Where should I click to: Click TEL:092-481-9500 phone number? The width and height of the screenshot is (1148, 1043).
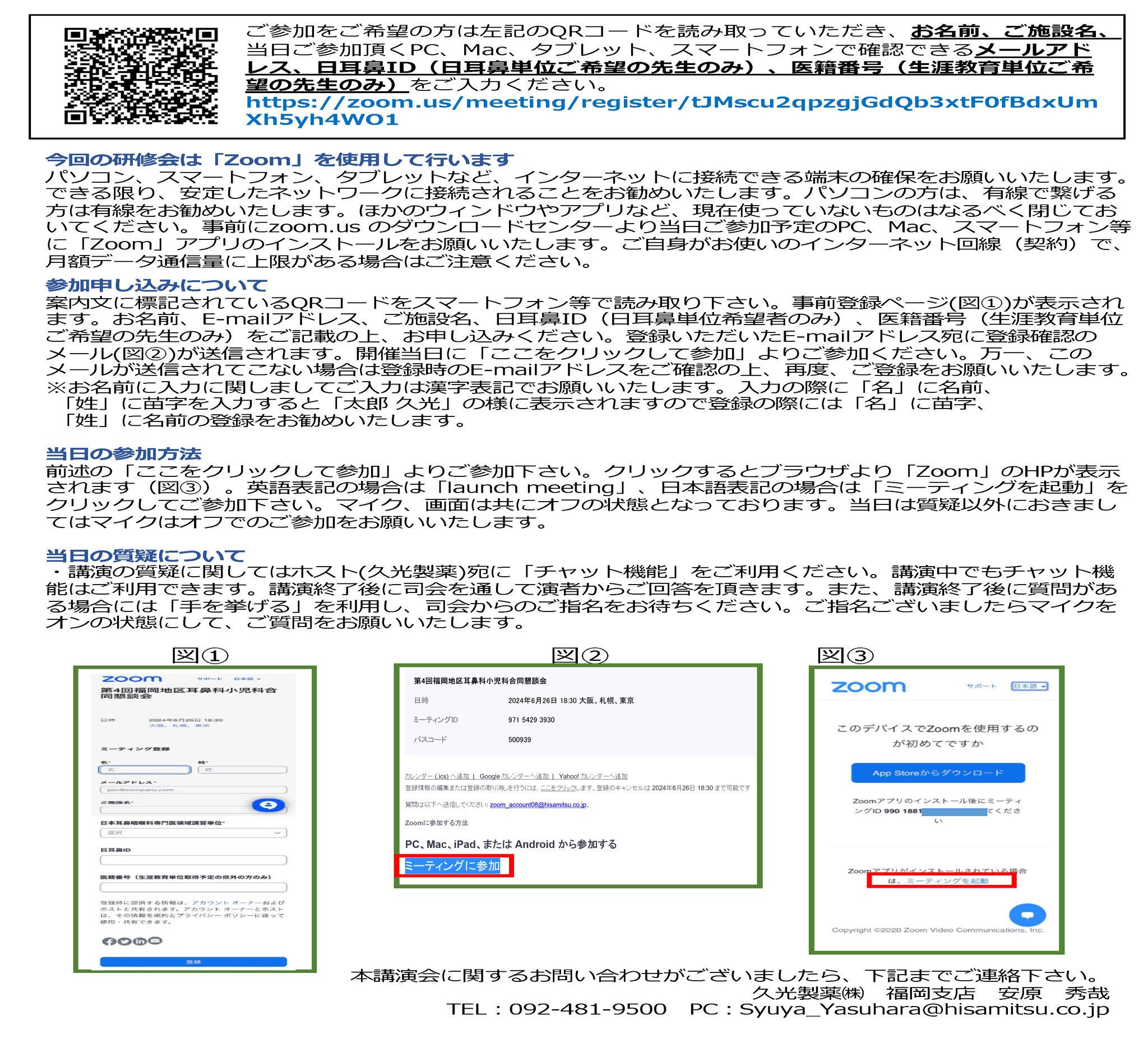tap(557, 1009)
